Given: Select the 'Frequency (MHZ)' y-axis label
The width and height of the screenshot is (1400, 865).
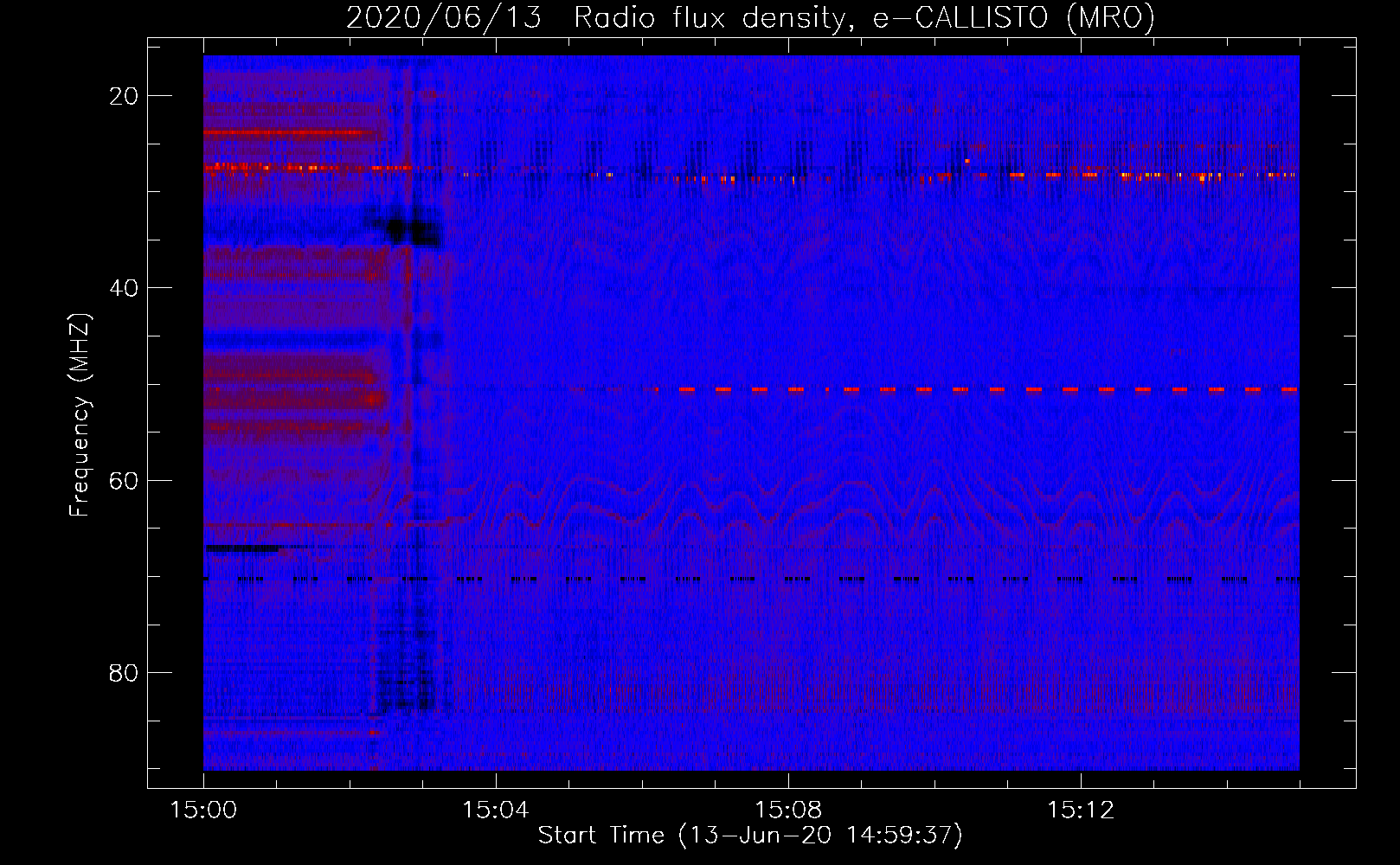Looking at the screenshot, I should [80, 415].
